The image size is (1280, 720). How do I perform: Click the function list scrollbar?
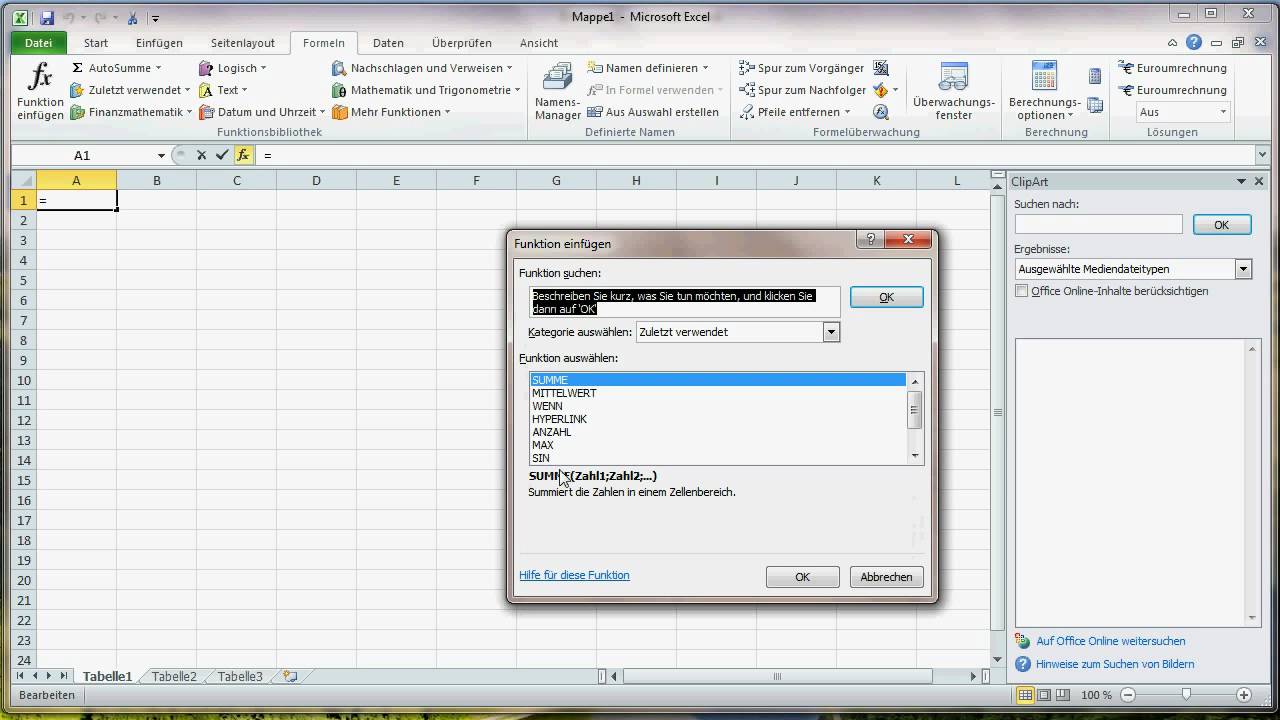[x=914, y=418]
